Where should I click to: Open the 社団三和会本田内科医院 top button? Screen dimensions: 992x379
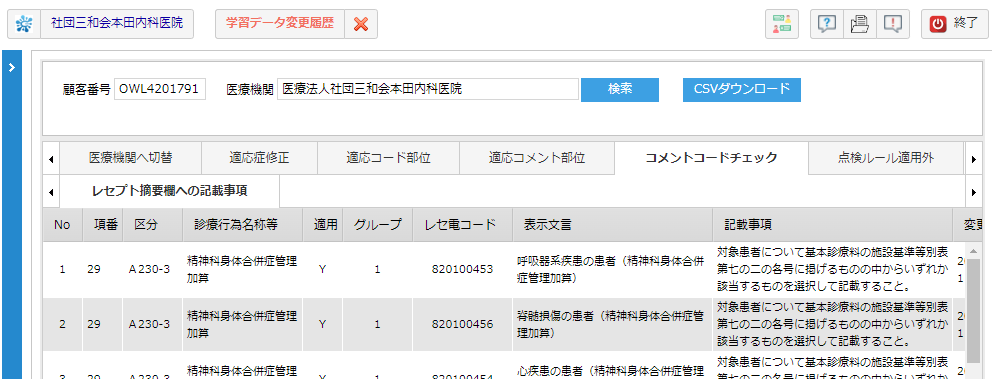tap(117, 24)
